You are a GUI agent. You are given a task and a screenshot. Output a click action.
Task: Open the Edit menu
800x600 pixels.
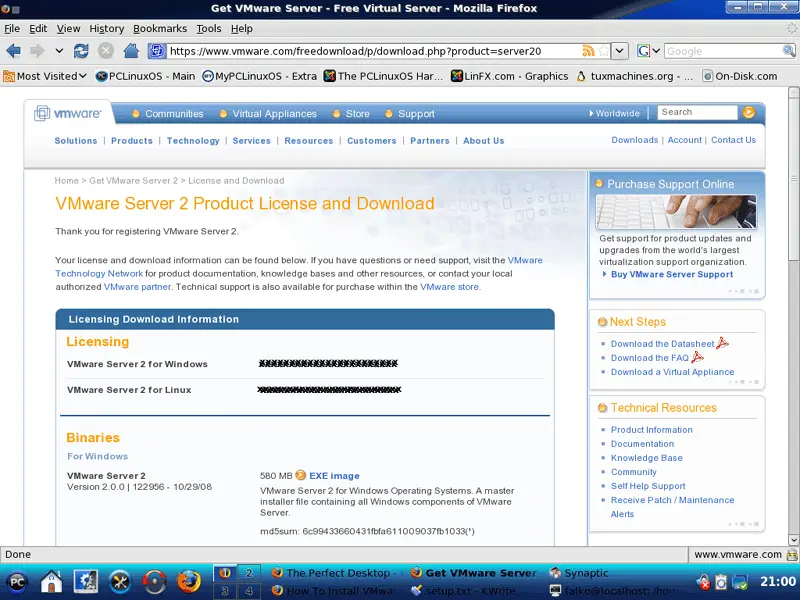click(38, 29)
